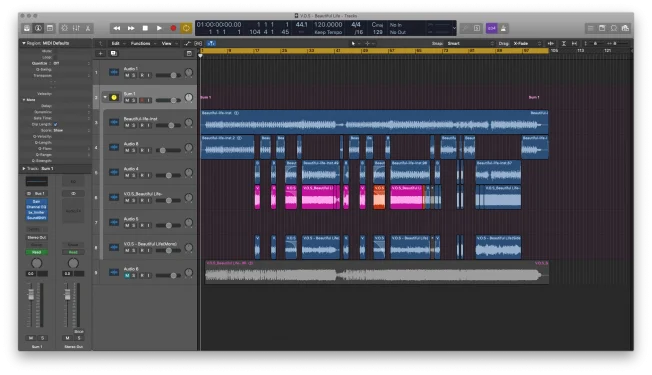The width and height of the screenshot is (652, 375).
Task: Unmute the Audio 6 track
Action: click(x=127, y=275)
